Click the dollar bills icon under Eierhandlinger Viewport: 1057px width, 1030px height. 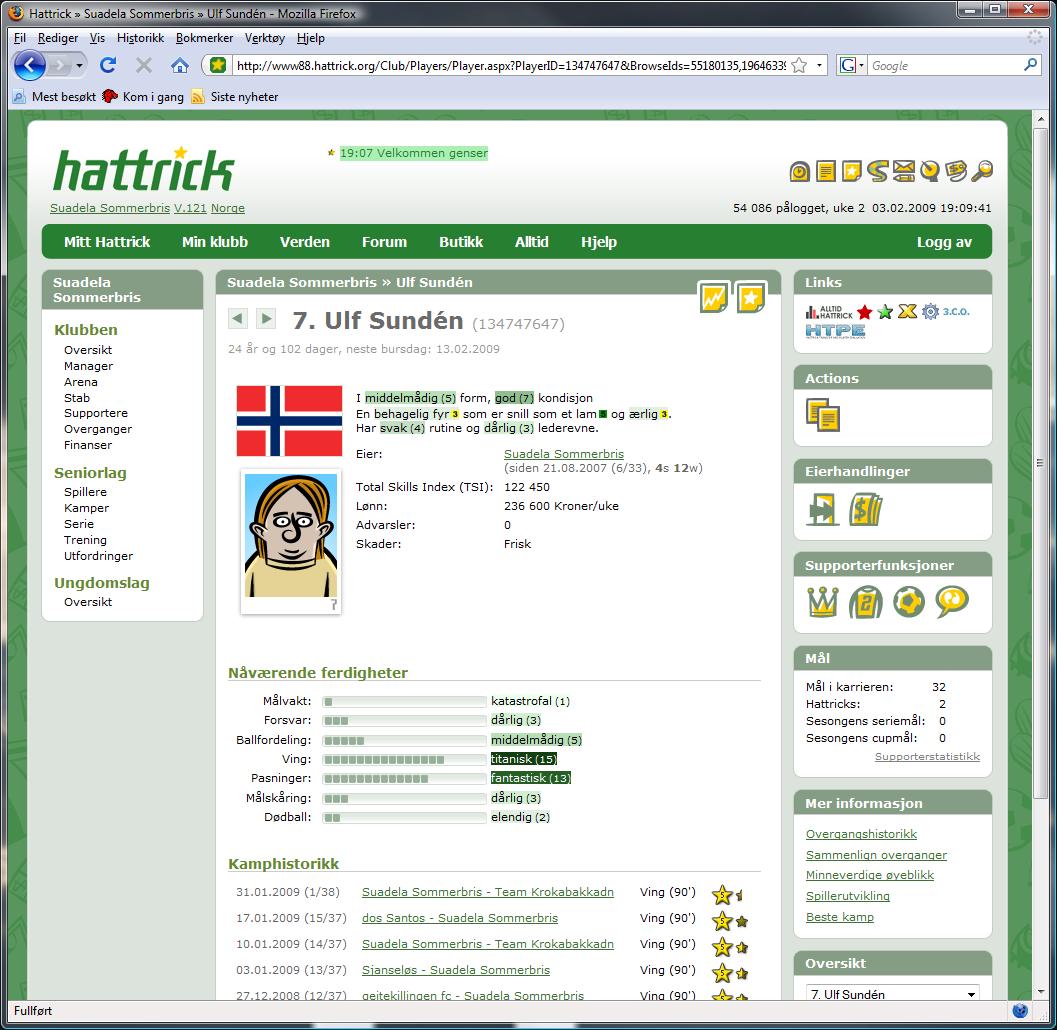coord(866,510)
